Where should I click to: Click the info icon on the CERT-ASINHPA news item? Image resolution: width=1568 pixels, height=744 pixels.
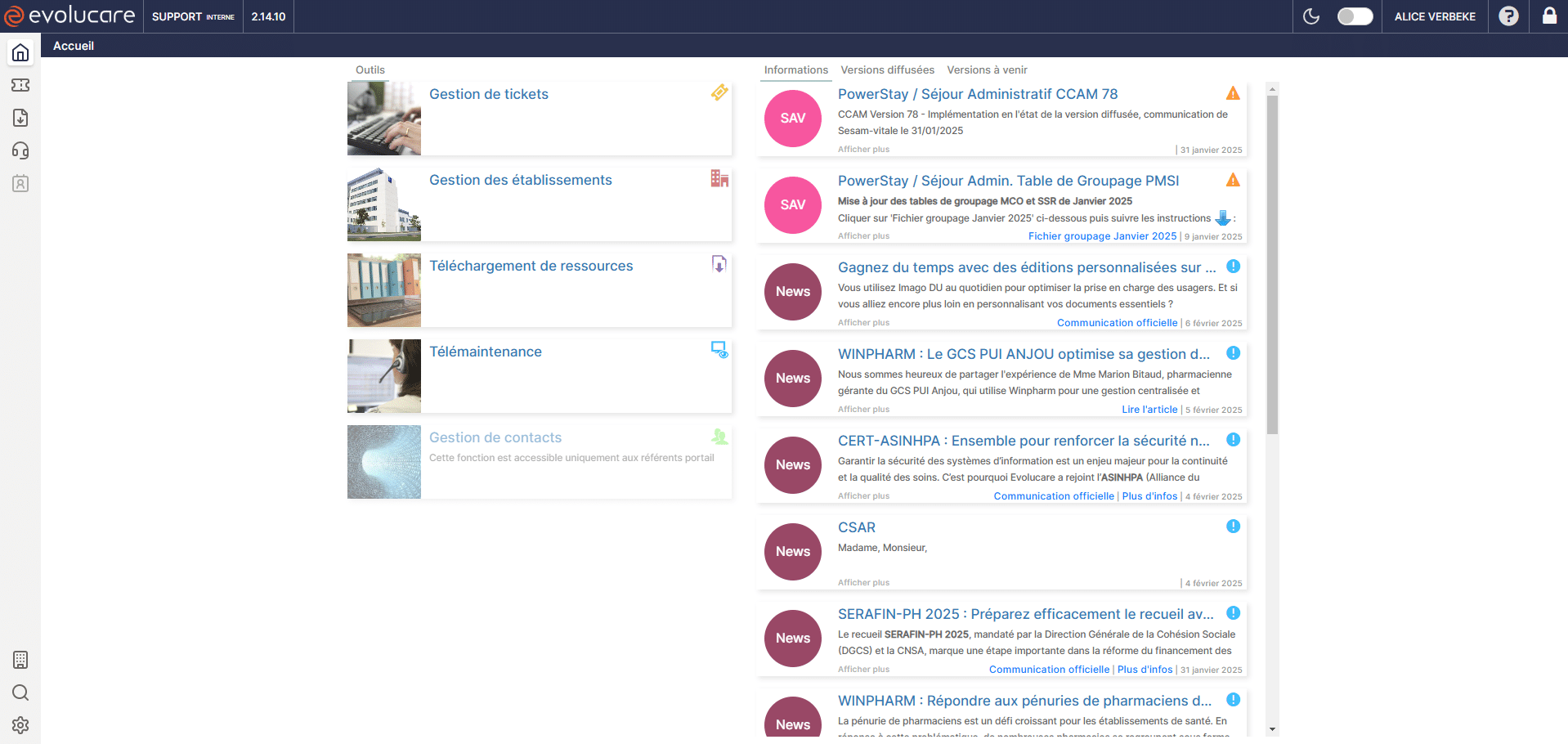[1234, 440]
